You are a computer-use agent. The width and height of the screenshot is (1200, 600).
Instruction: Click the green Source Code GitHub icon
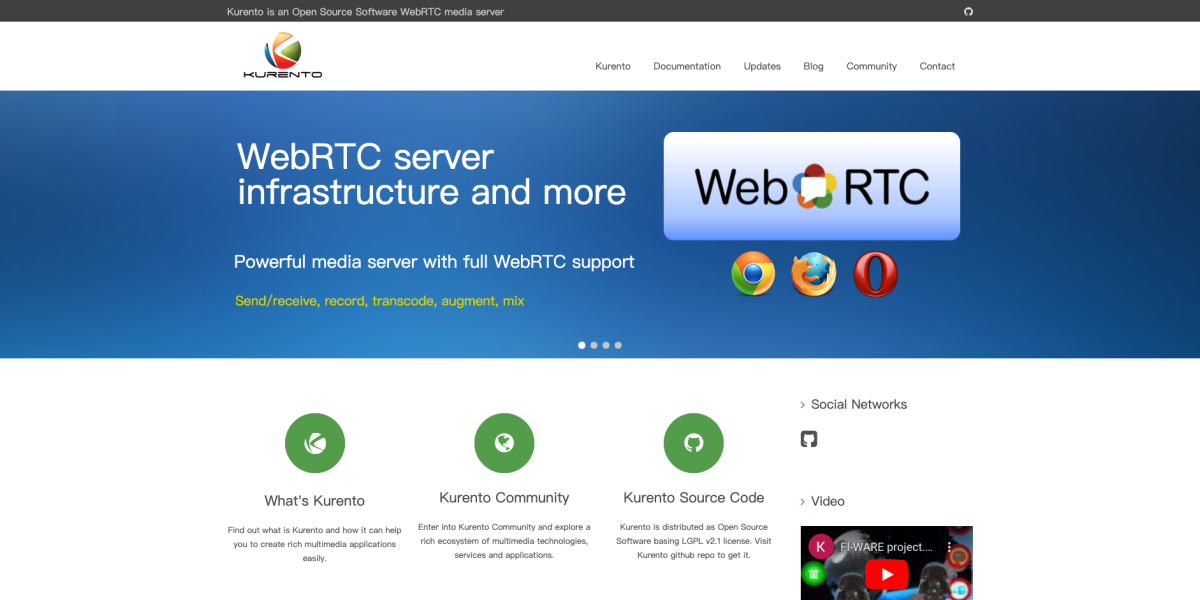pos(693,443)
